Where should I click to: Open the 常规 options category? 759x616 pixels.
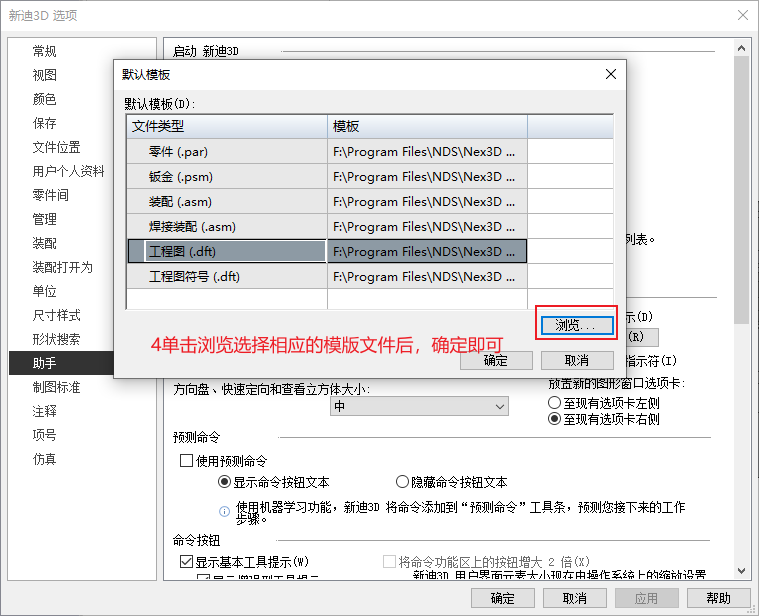[x=45, y=51]
